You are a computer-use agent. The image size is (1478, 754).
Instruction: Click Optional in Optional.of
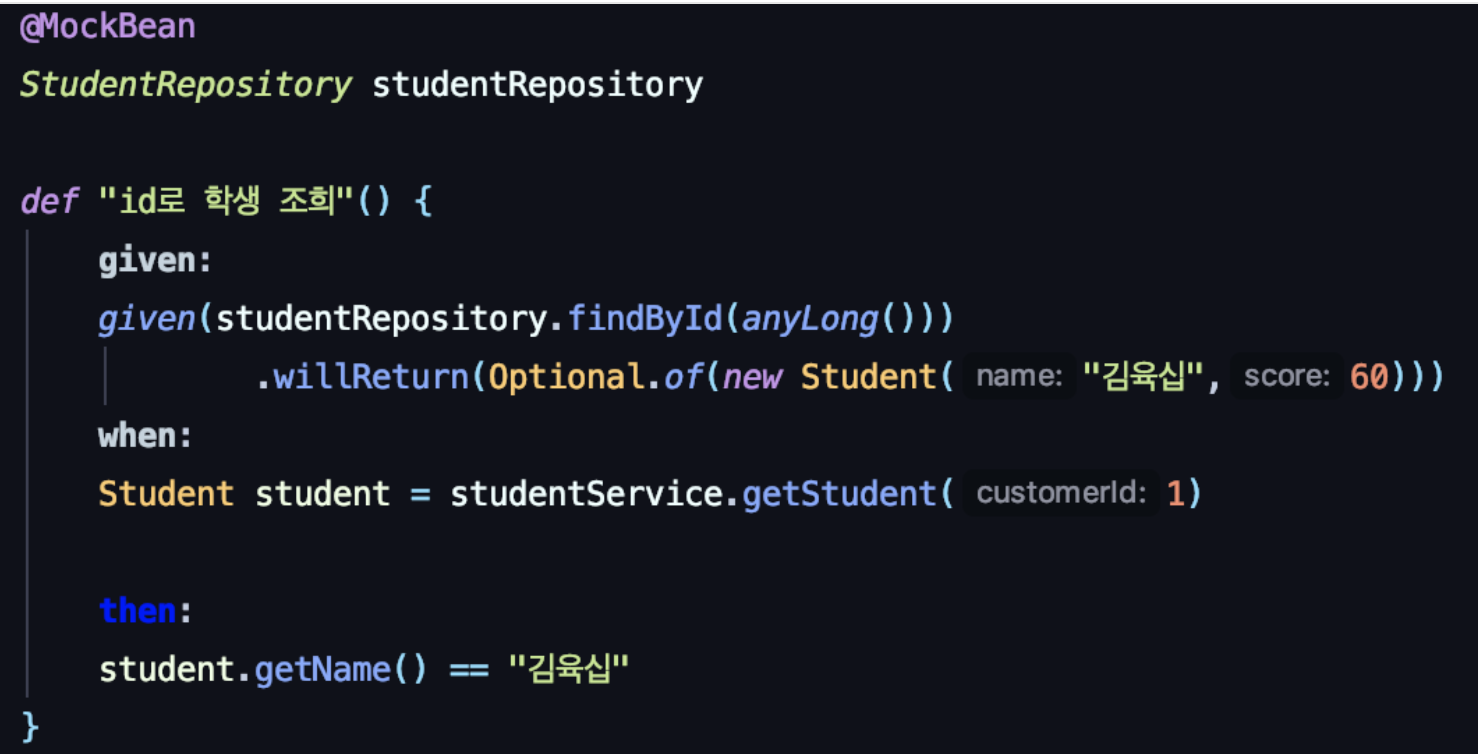[560, 377]
